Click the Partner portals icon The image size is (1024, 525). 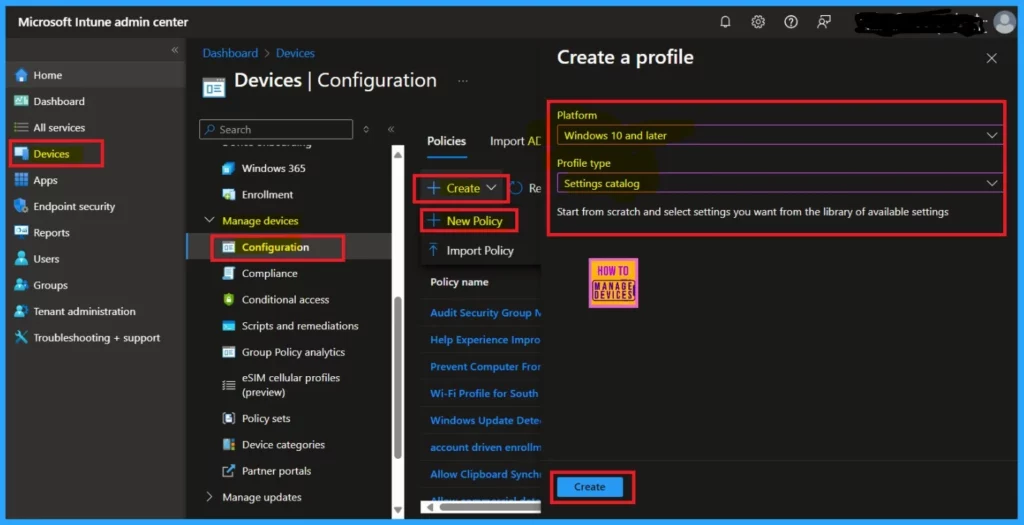(229, 471)
